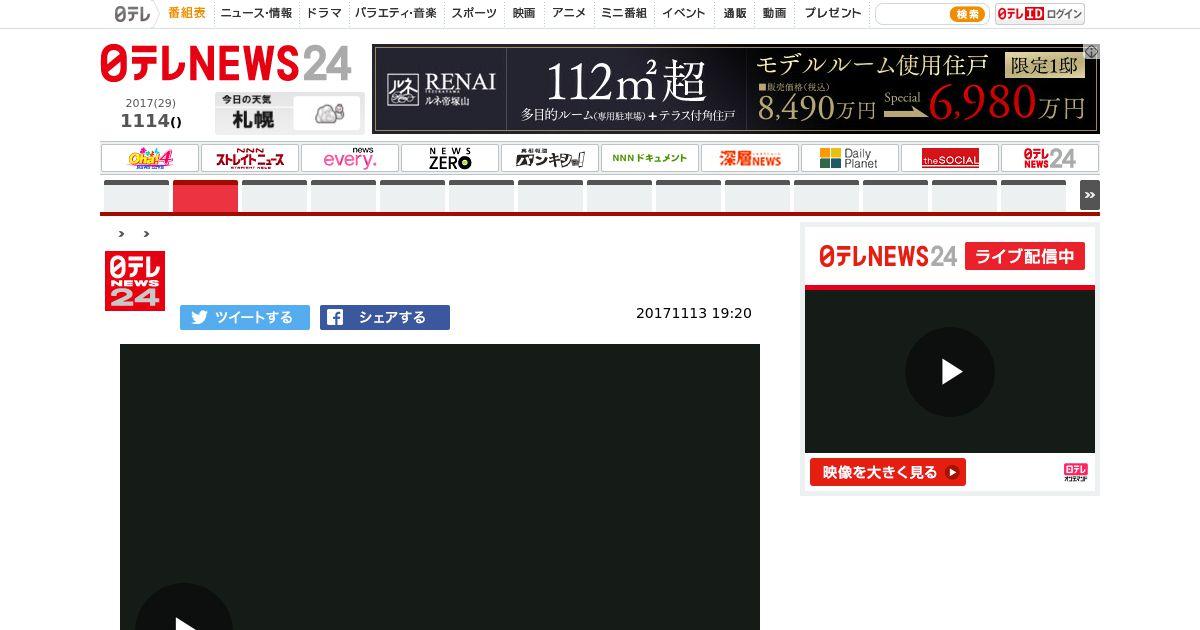Expand more categories with the » arrow
The width and height of the screenshot is (1200, 630).
tap(1090, 195)
